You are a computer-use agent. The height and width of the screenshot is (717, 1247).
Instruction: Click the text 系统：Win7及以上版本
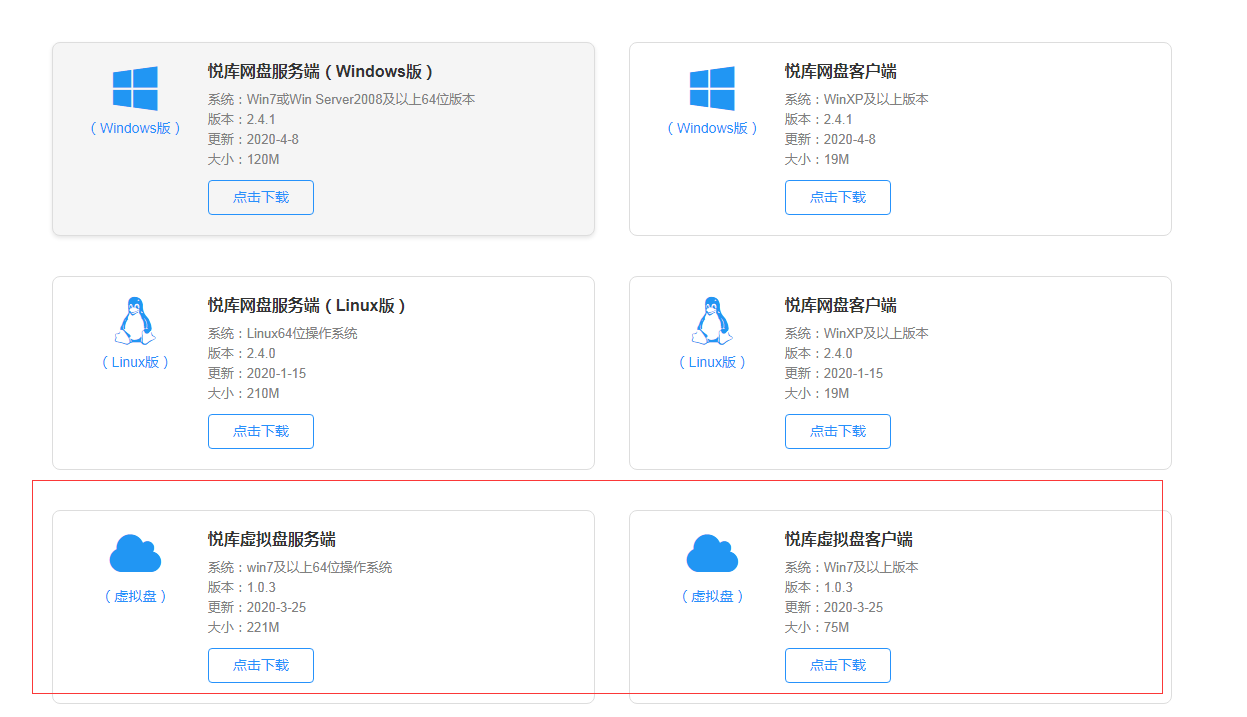tap(852, 567)
